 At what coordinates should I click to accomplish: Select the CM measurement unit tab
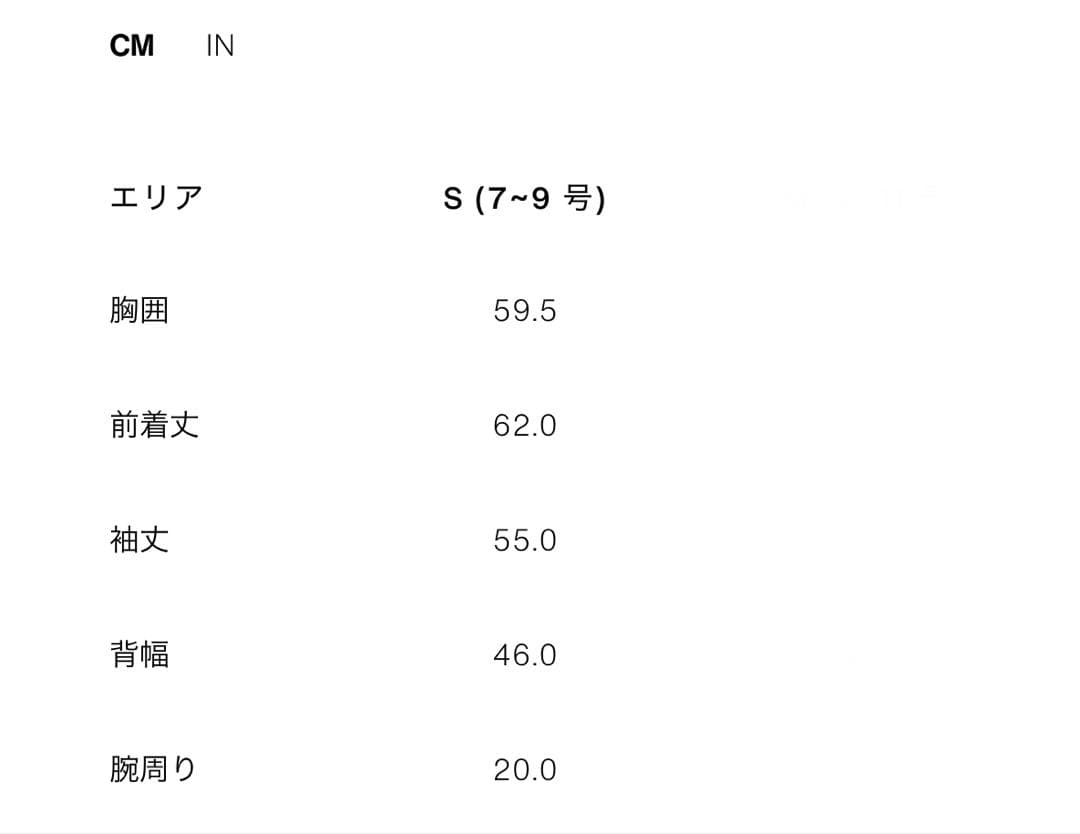(133, 44)
